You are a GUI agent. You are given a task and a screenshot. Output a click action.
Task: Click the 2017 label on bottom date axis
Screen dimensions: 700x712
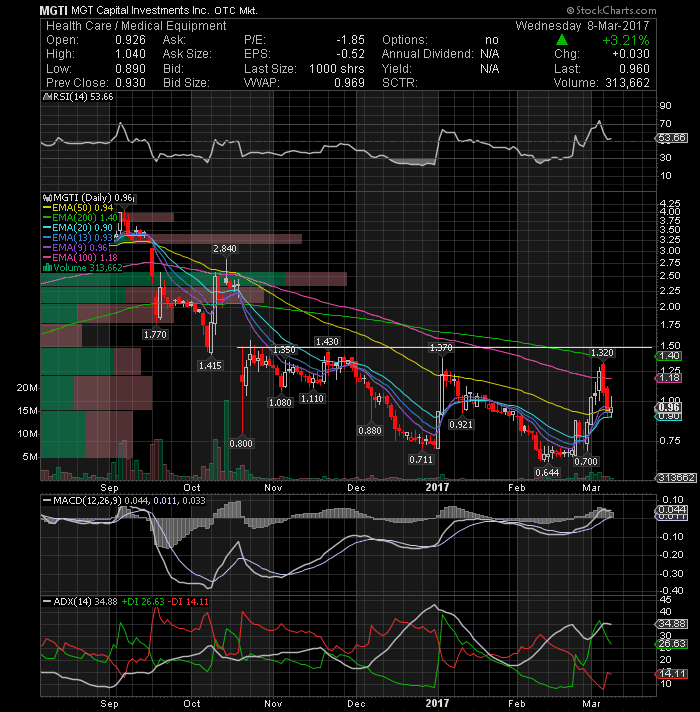437,703
